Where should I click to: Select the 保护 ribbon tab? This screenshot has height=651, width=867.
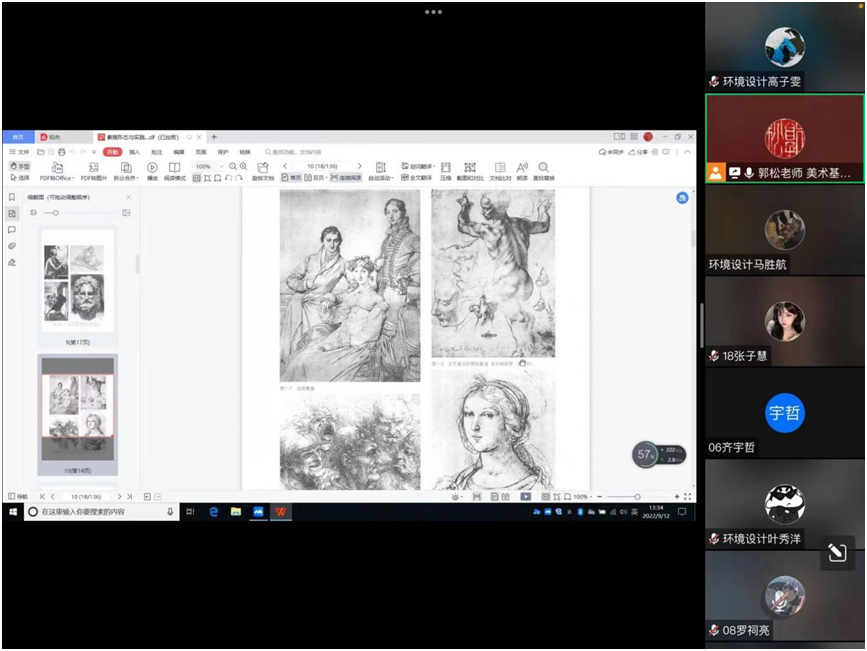point(223,152)
